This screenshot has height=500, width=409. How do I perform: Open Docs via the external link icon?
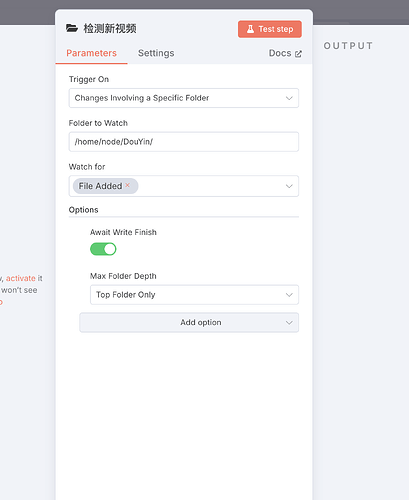click(298, 54)
